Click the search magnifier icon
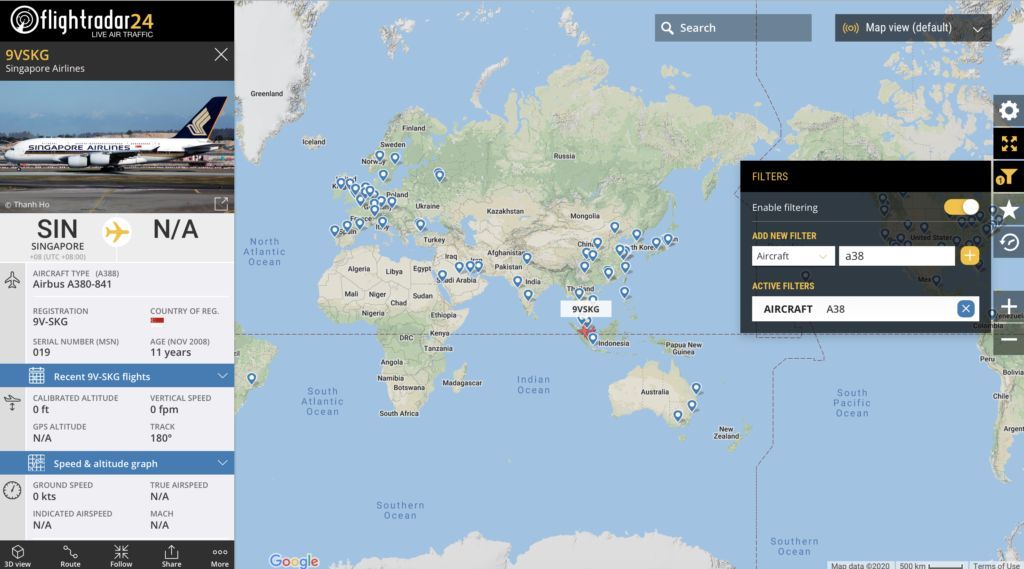This screenshot has width=1024, height=569. click(667, 28)
